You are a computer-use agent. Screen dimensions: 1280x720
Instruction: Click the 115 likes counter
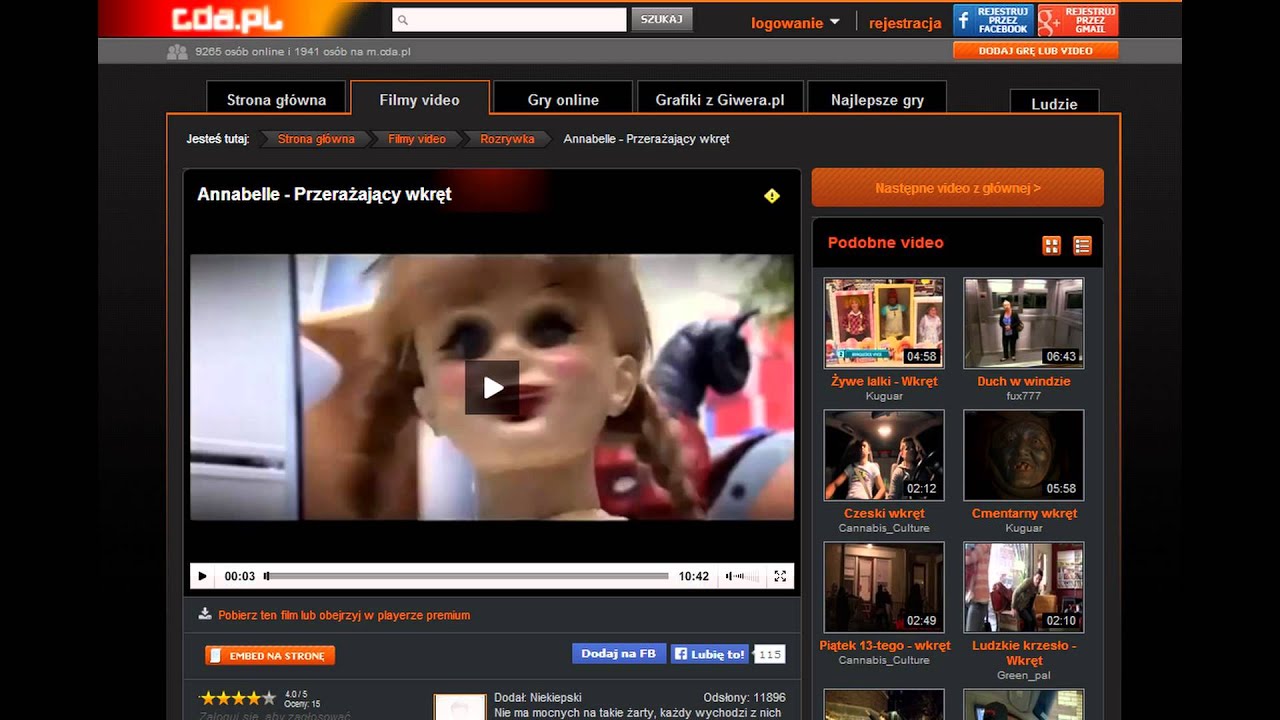tap(769, 654)
